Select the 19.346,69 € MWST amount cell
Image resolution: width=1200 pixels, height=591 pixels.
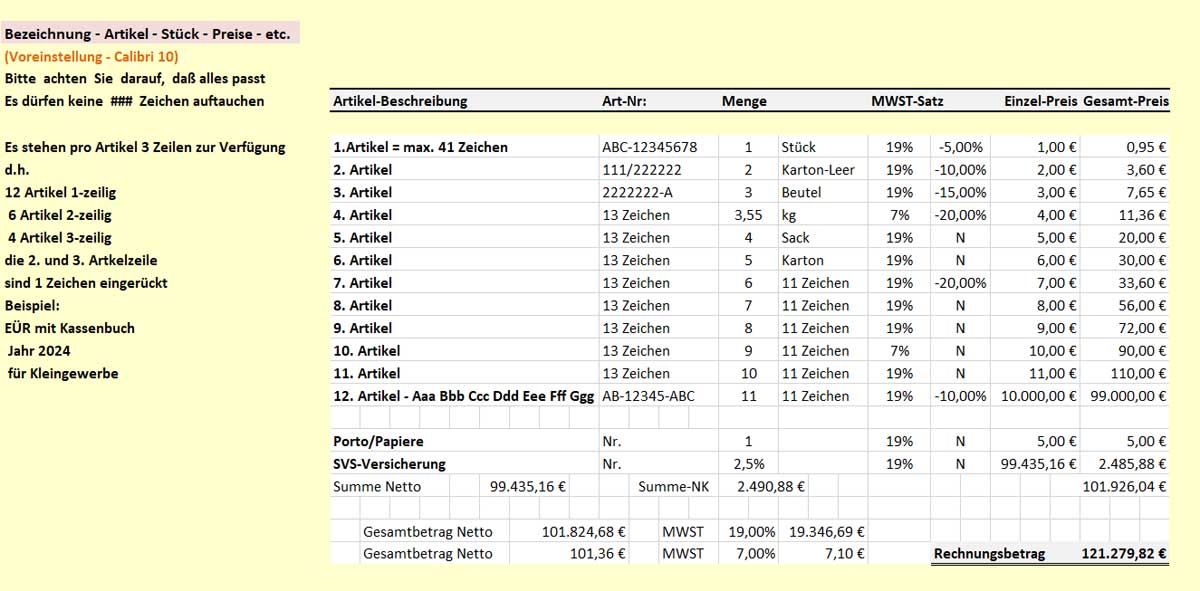[826, 532]
